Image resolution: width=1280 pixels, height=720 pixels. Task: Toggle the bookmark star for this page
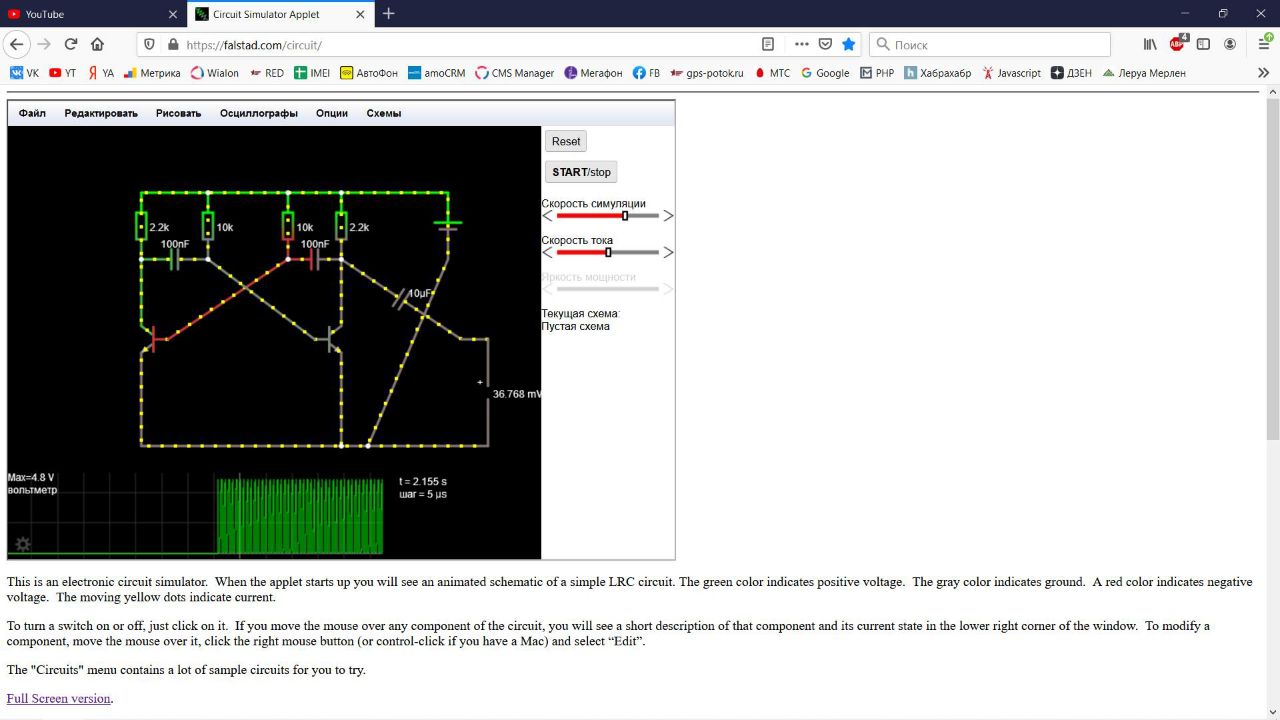[x=849, y=44]
